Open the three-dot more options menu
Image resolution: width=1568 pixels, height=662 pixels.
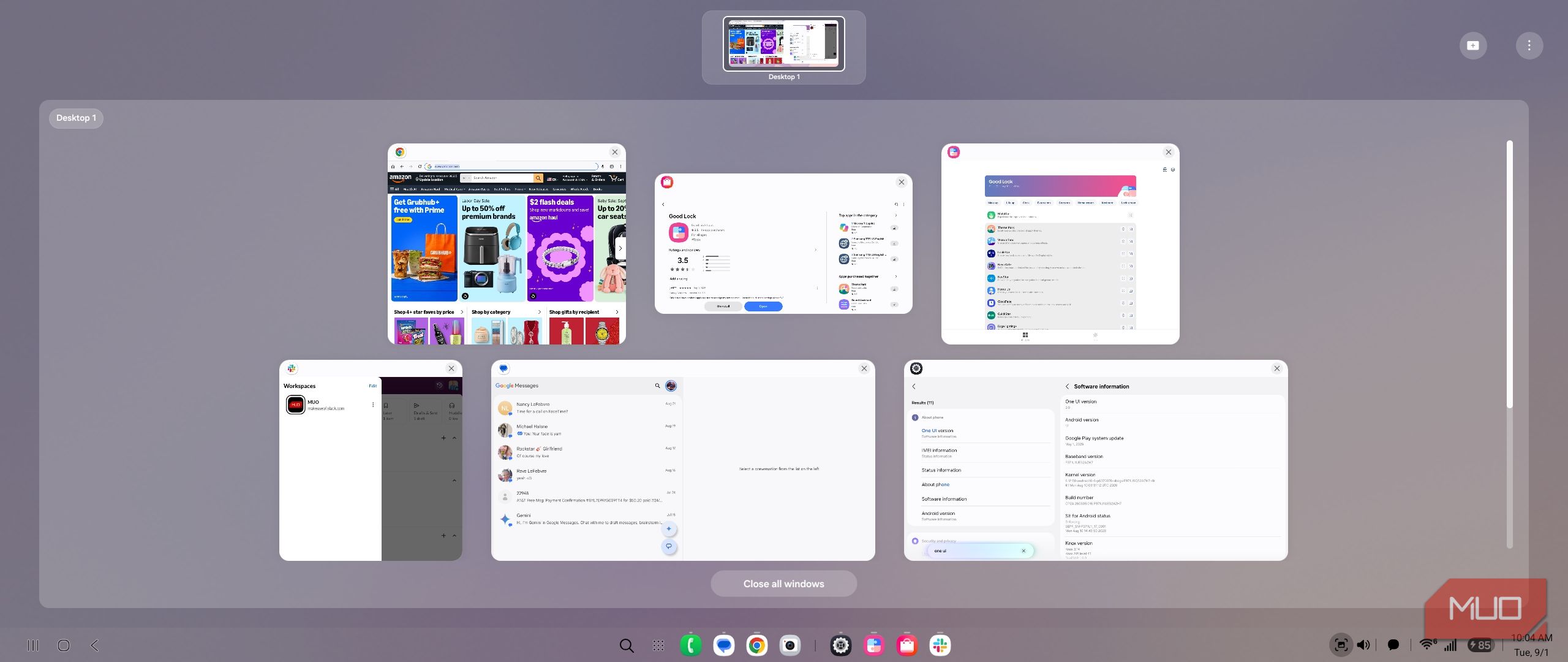pyautogui.click(x=1529, y=45)
